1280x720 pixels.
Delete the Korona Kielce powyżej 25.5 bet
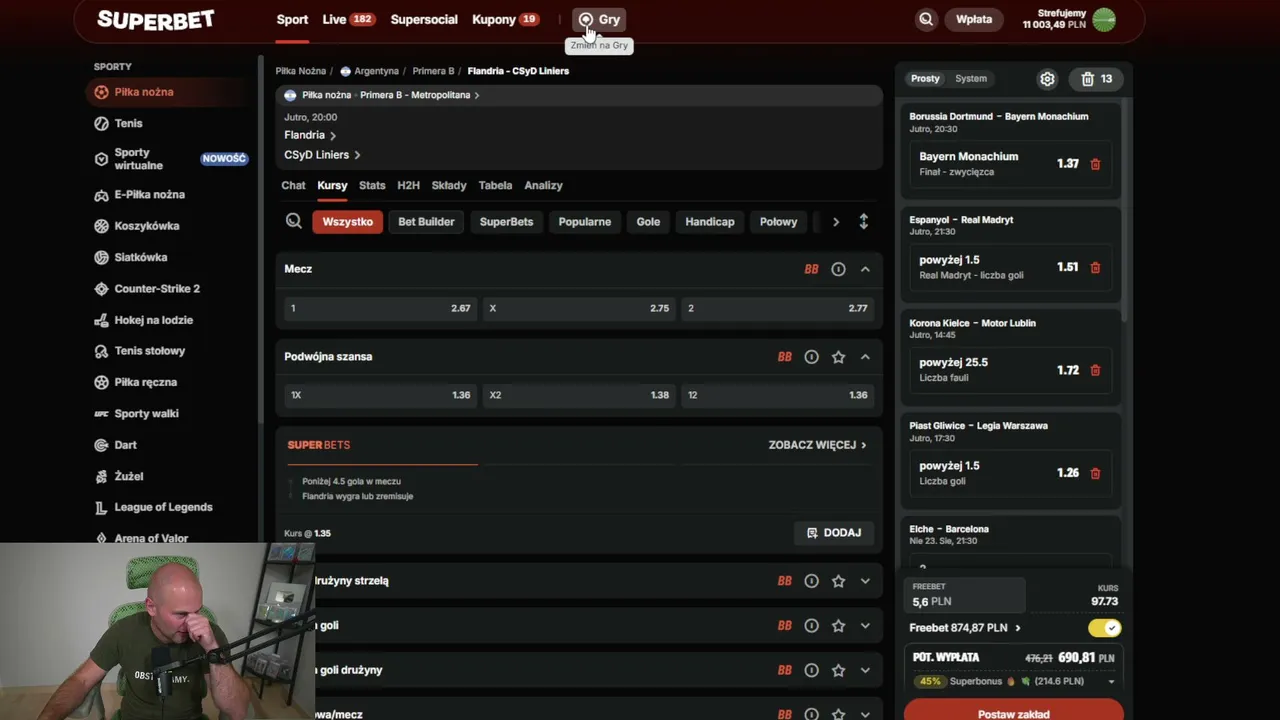tap(1095, 370)
